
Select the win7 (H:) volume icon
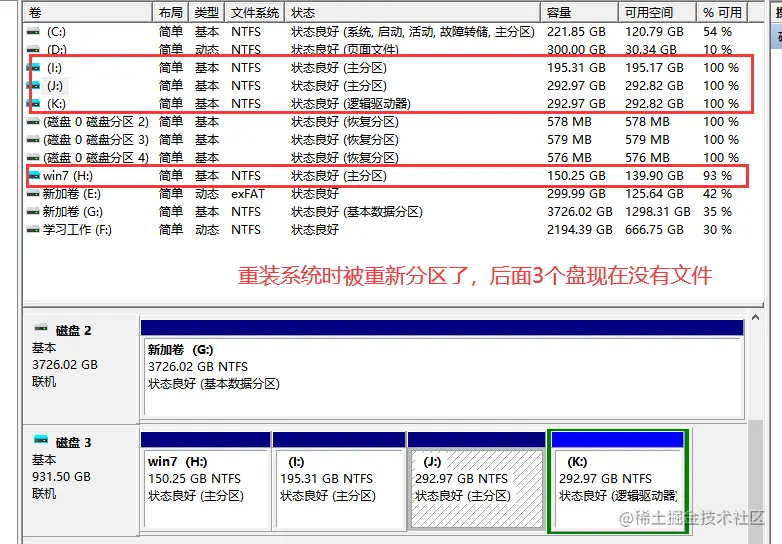[33, 176]
